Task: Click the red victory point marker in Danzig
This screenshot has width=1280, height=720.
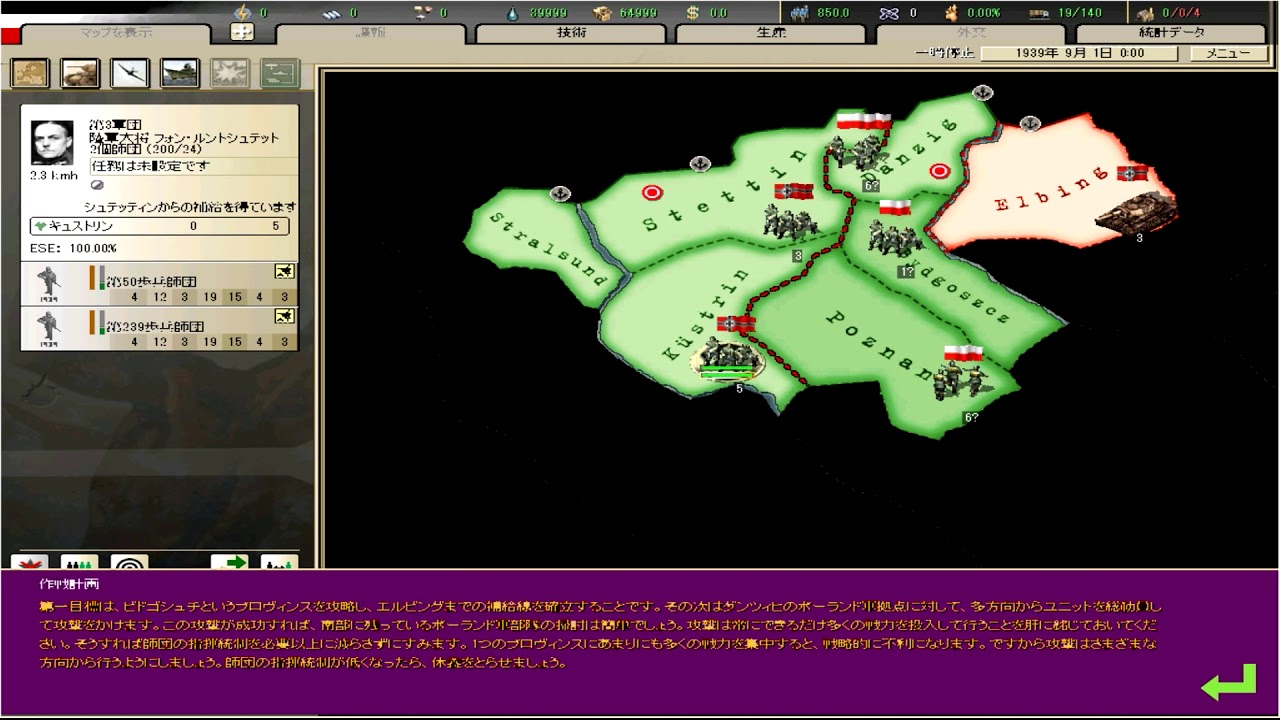Action: 938,171
